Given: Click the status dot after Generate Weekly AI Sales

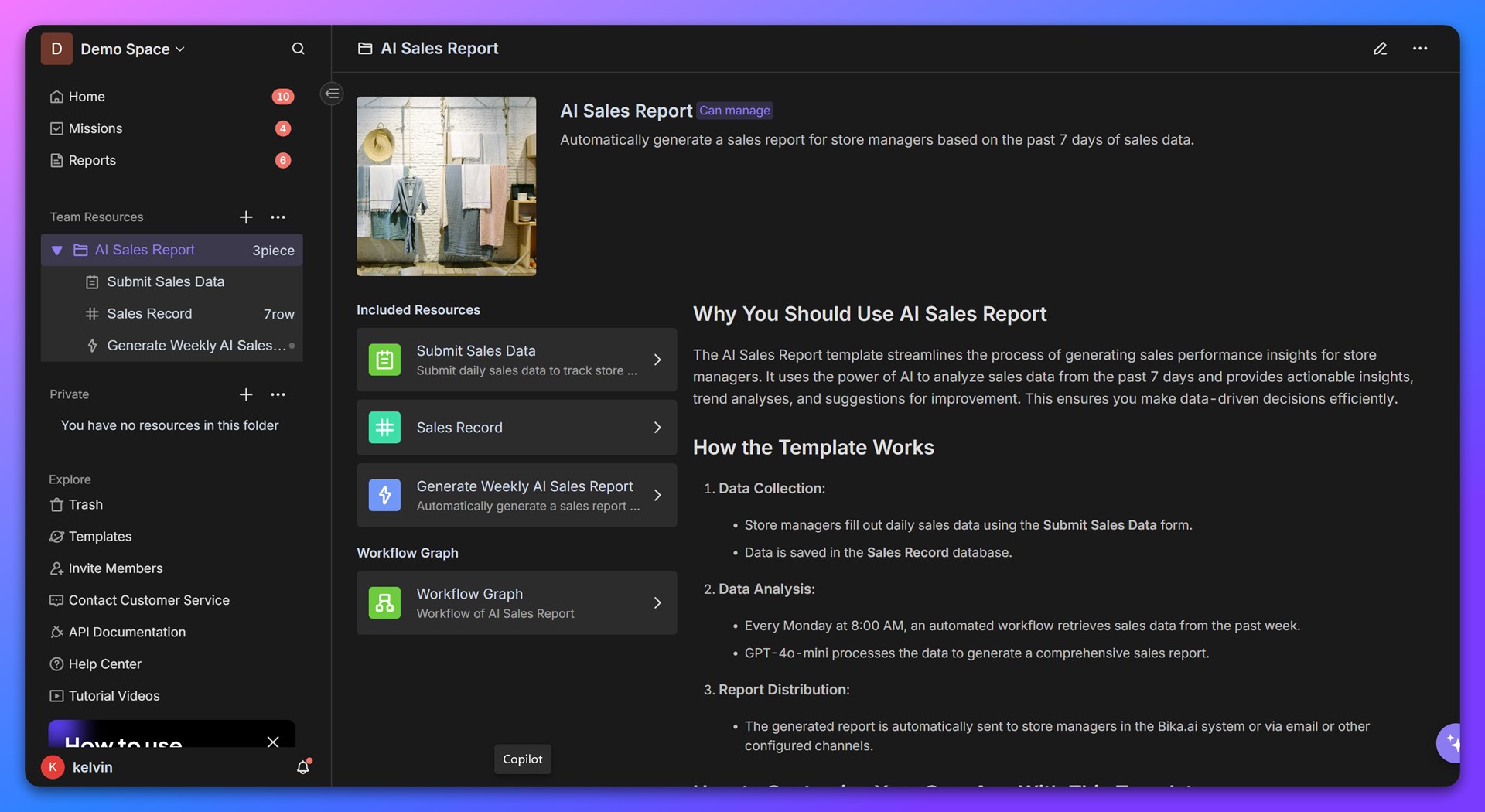Looking at the screenshot, I should (292, 346).
